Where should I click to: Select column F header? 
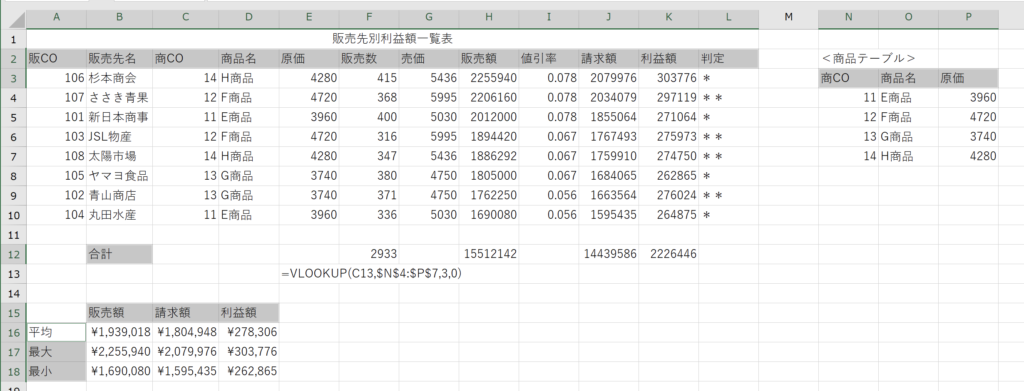click(369, 18)
